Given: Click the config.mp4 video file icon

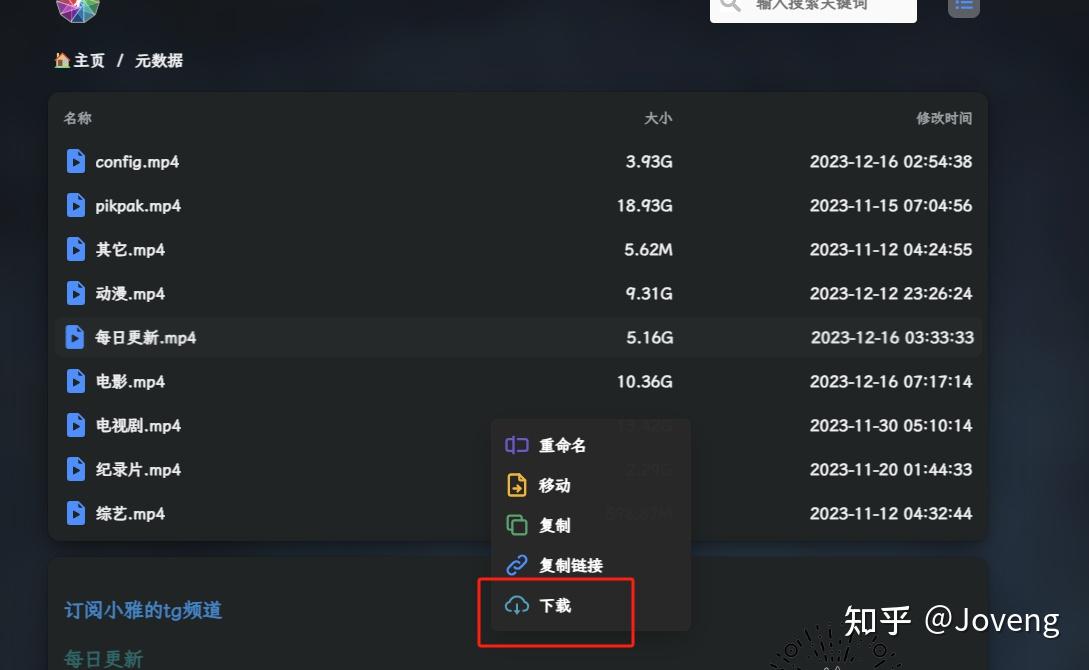Looking at the screenshot, I should pos(76,161).
